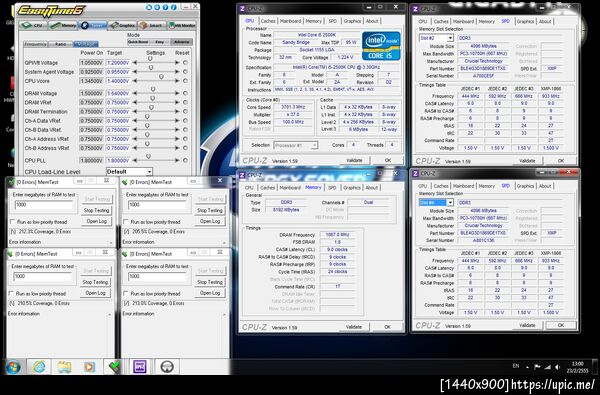
Task: Open Windows Media Player taskbar icon
Action: [89, 367]
